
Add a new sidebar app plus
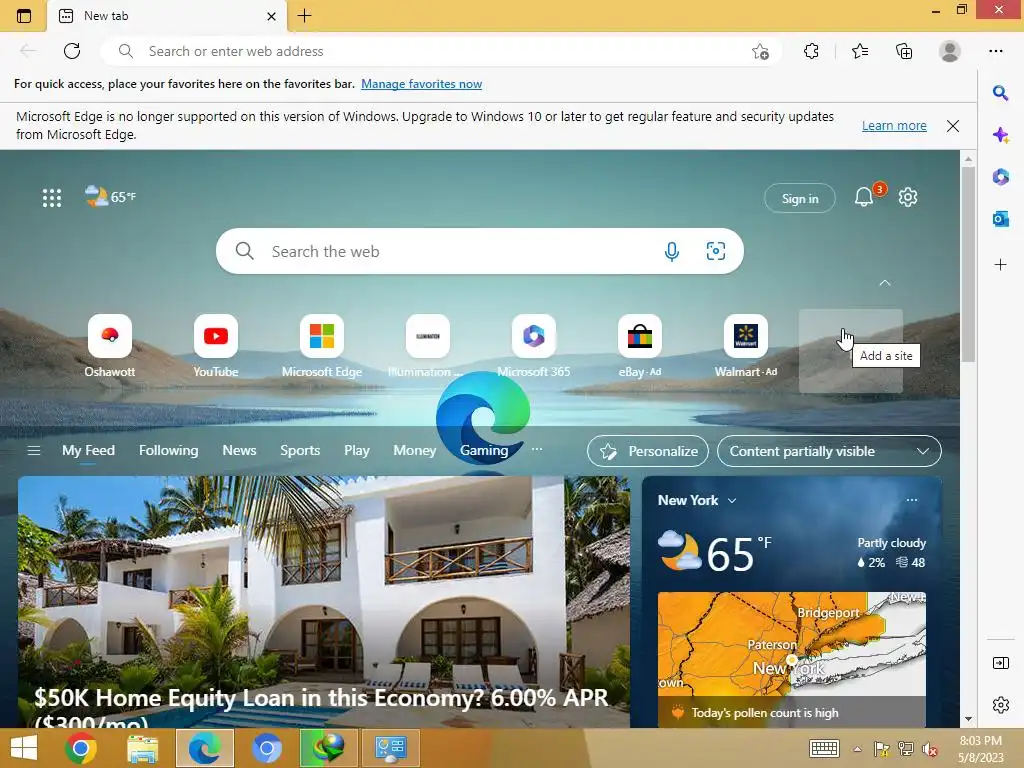(x=1000, y=264)
